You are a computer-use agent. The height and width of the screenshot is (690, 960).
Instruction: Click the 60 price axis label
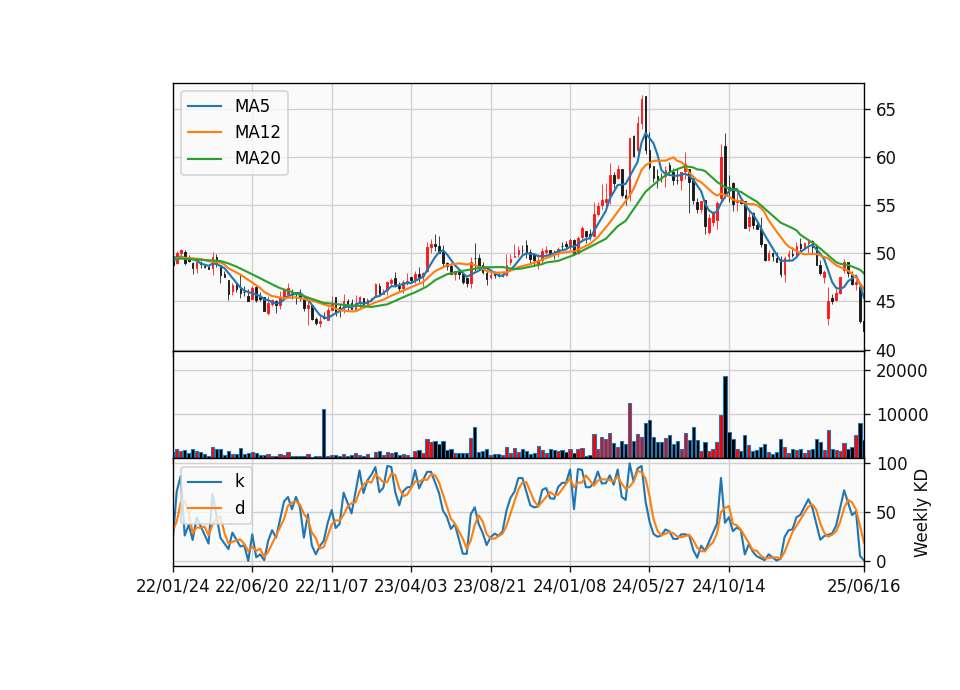pyautogui.click(x=885, y=158)
